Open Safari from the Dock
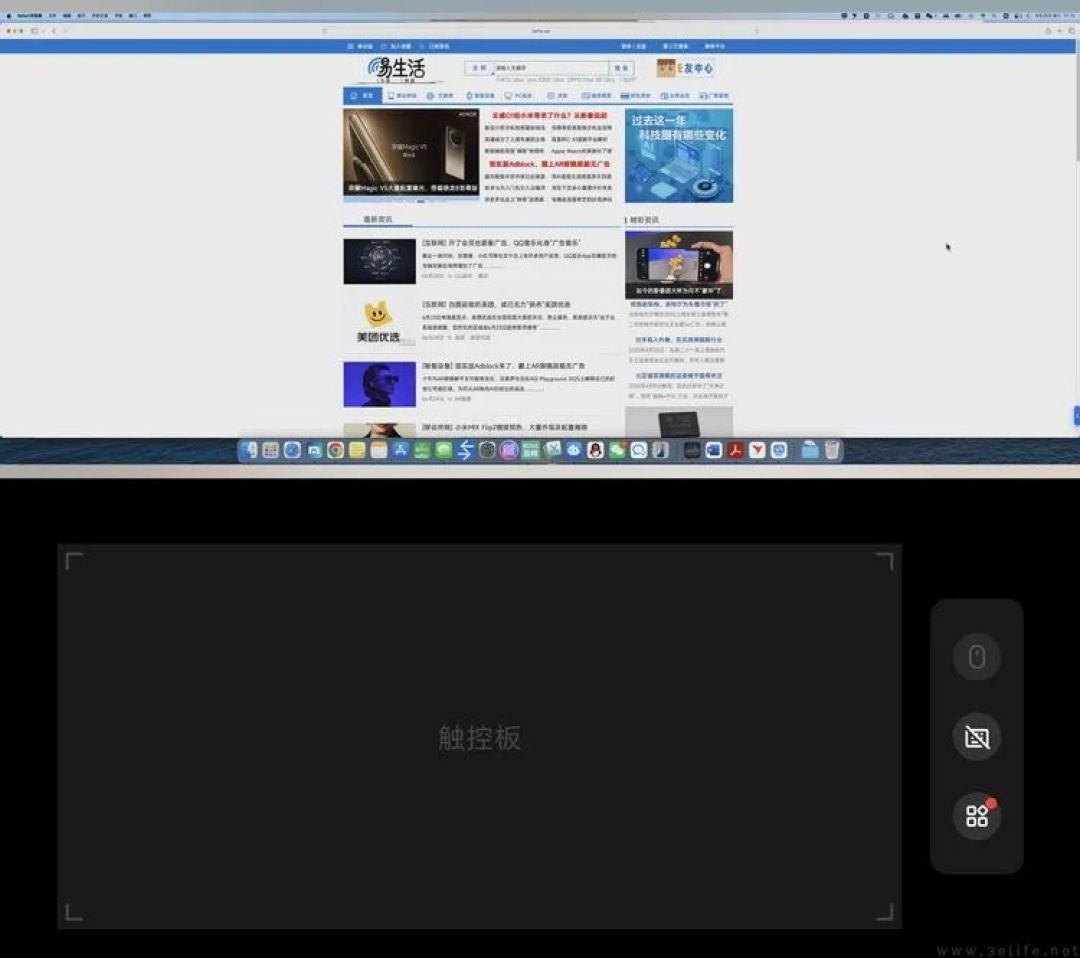This screenshot has height=958, width=1080. pos(292,450)
